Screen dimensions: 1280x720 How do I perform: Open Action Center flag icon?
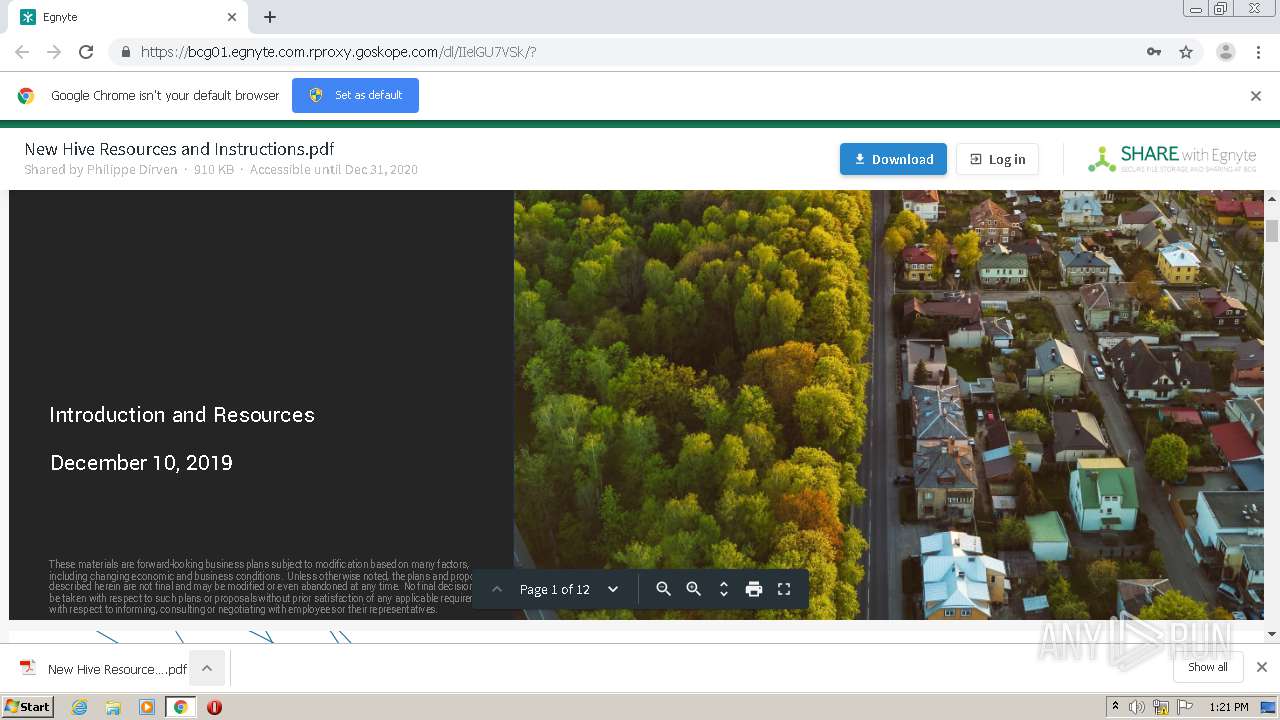pos(1185,707)
